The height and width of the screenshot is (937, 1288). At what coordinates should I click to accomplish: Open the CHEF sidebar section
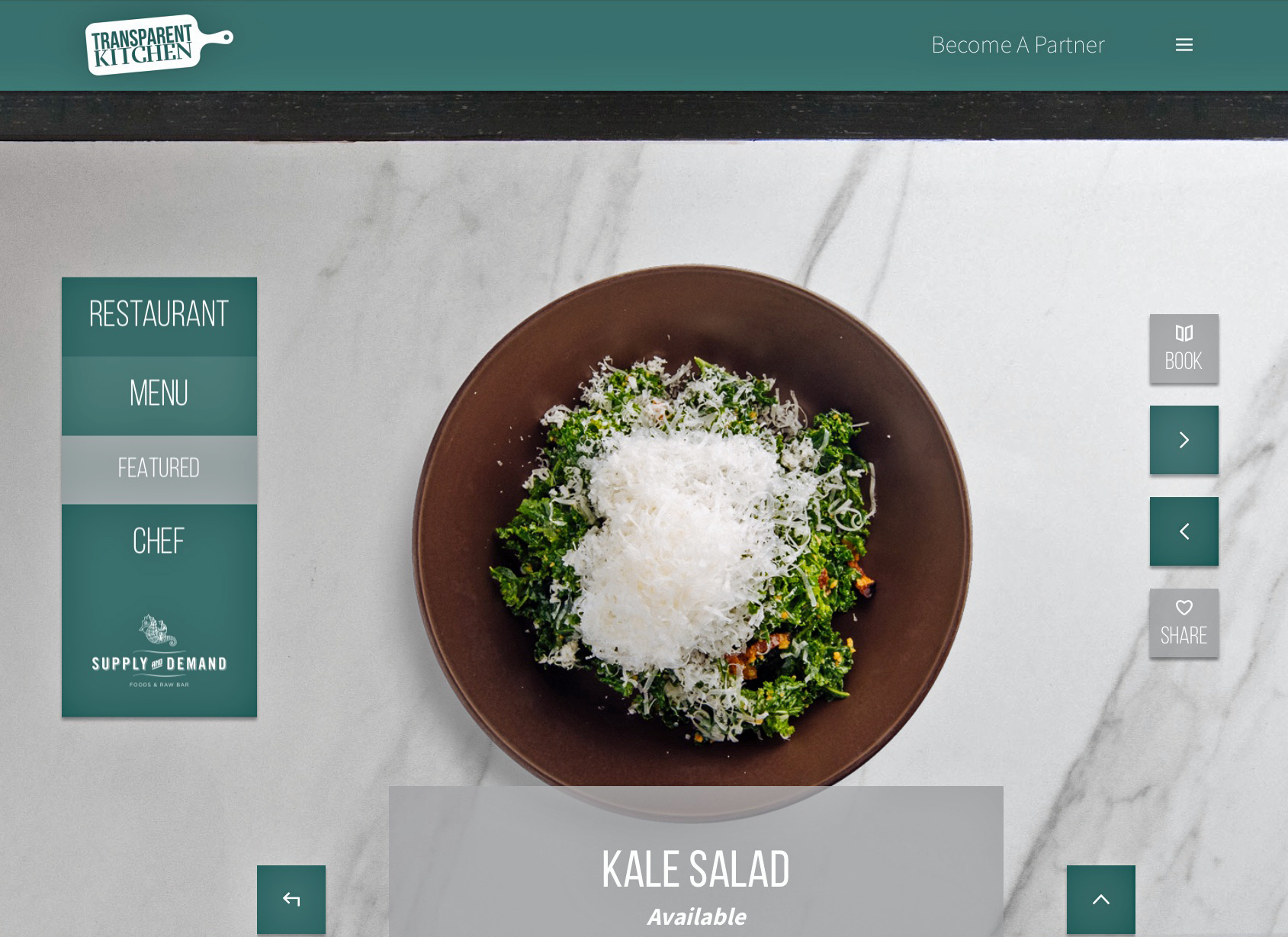tap(159, 541)
